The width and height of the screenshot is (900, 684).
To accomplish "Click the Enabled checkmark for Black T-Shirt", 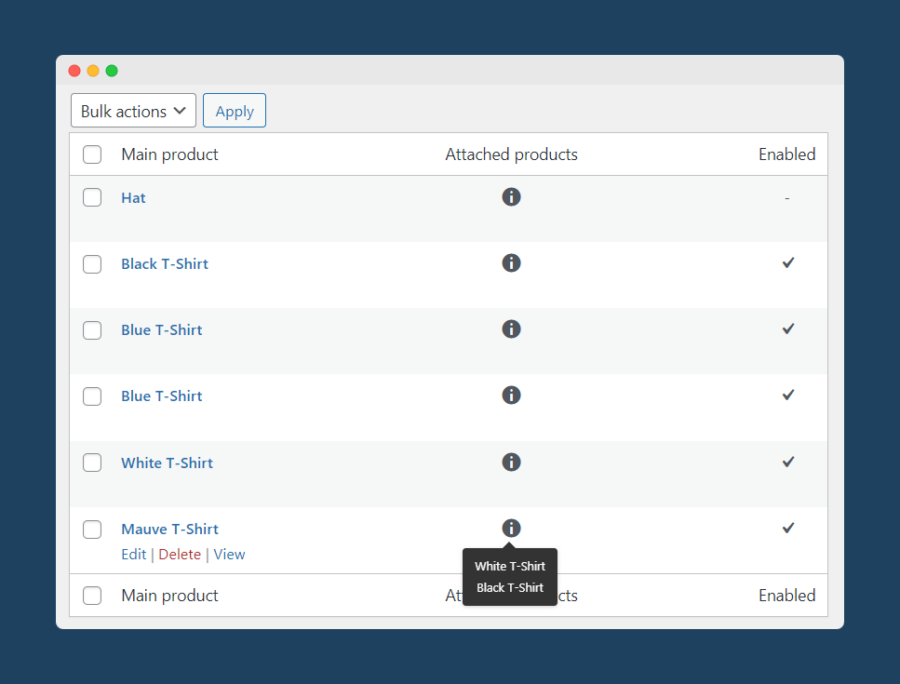I will [788, 263].
